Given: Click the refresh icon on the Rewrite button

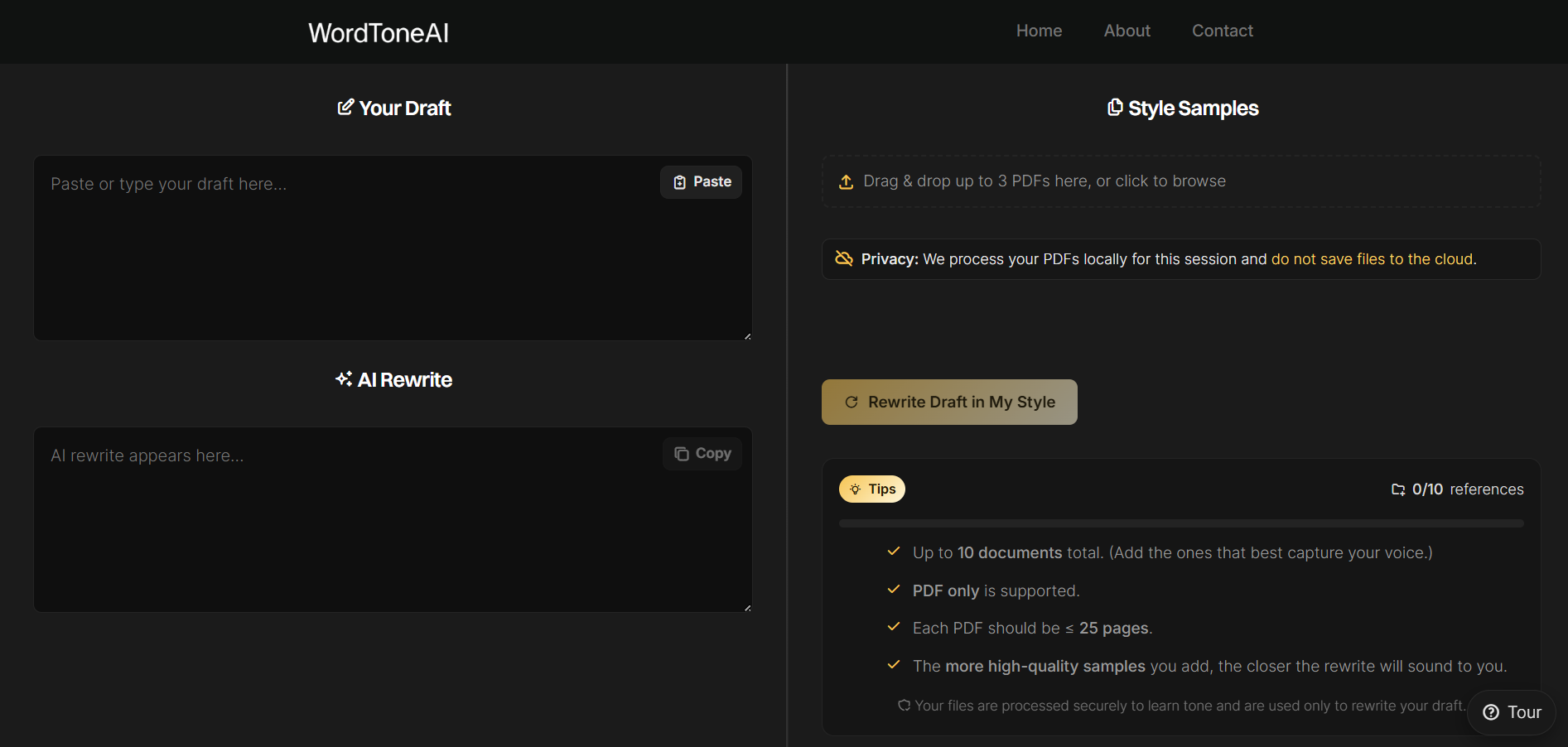Looking at the screenshot, I should pos(852,402).
